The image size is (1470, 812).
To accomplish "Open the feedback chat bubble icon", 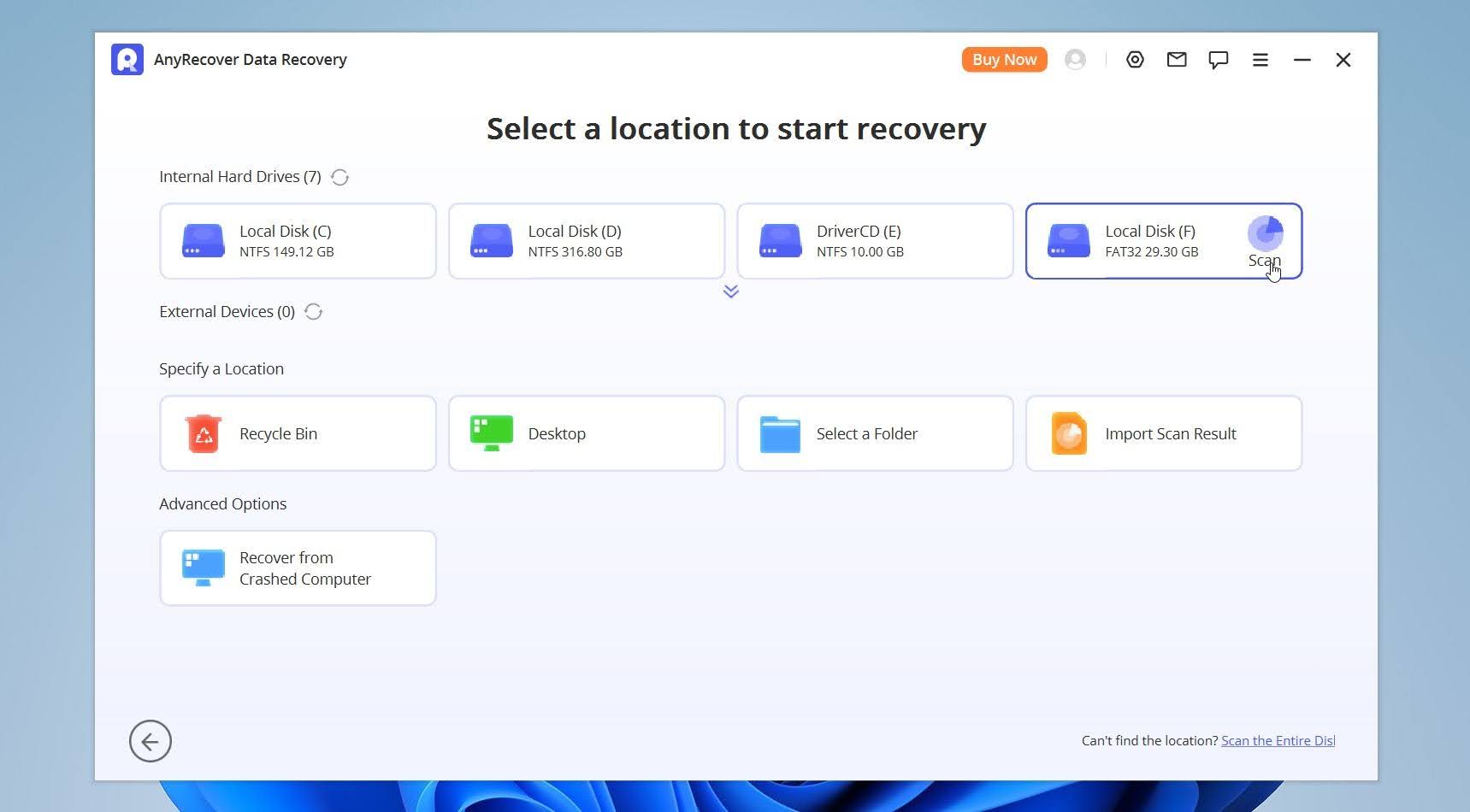I will point(1219,60).
